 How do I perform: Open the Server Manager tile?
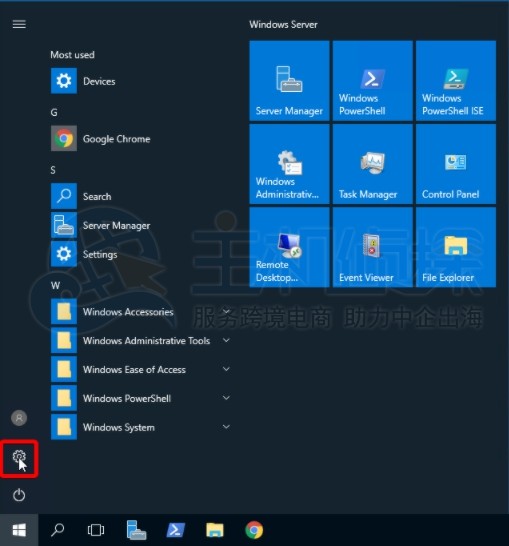[289, 81]
